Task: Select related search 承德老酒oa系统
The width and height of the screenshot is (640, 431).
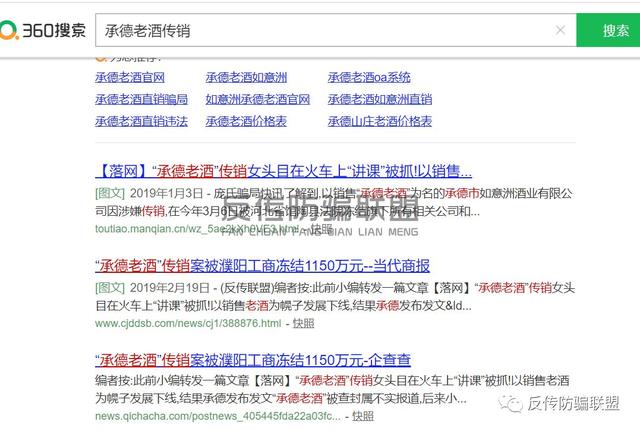Action: [369, 78]
